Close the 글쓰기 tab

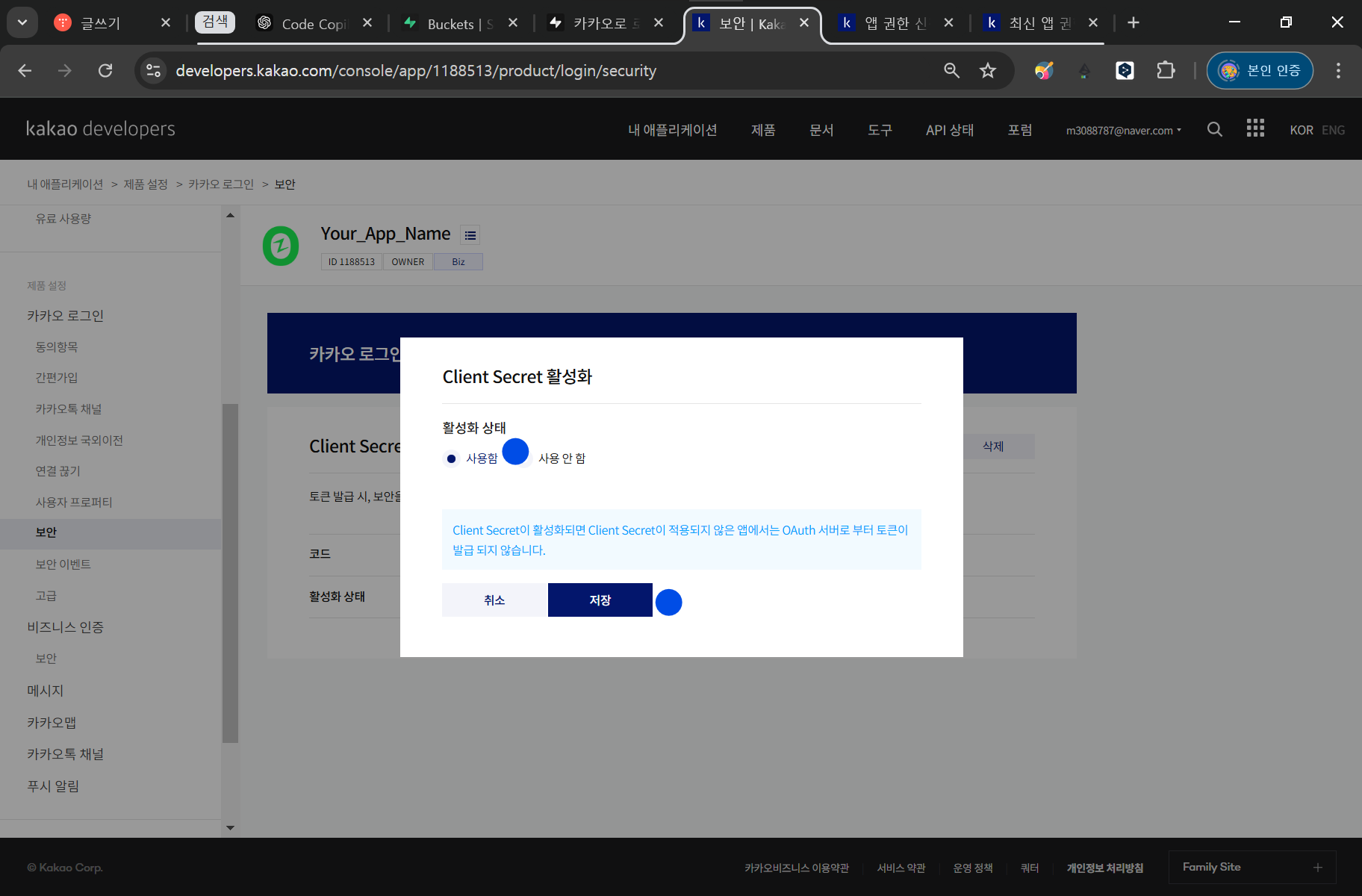click(166, 23)
